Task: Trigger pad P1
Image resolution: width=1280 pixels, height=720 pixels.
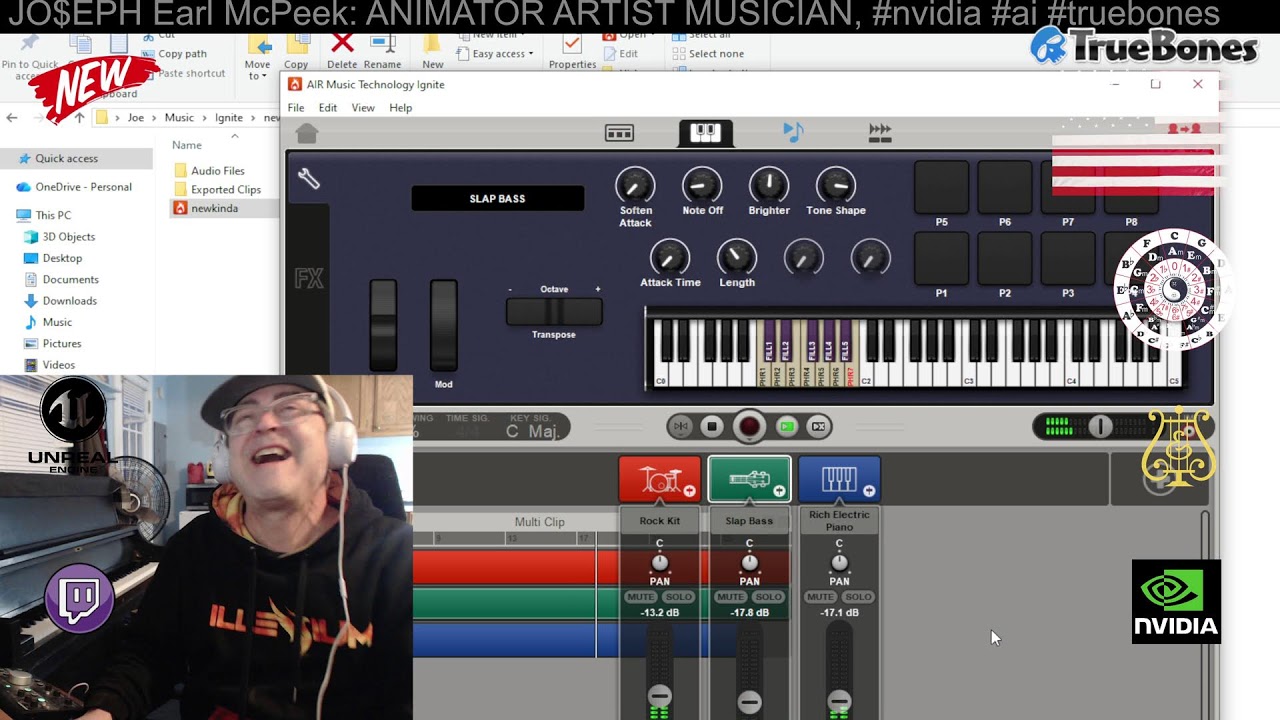Action: tap(941, 258)
